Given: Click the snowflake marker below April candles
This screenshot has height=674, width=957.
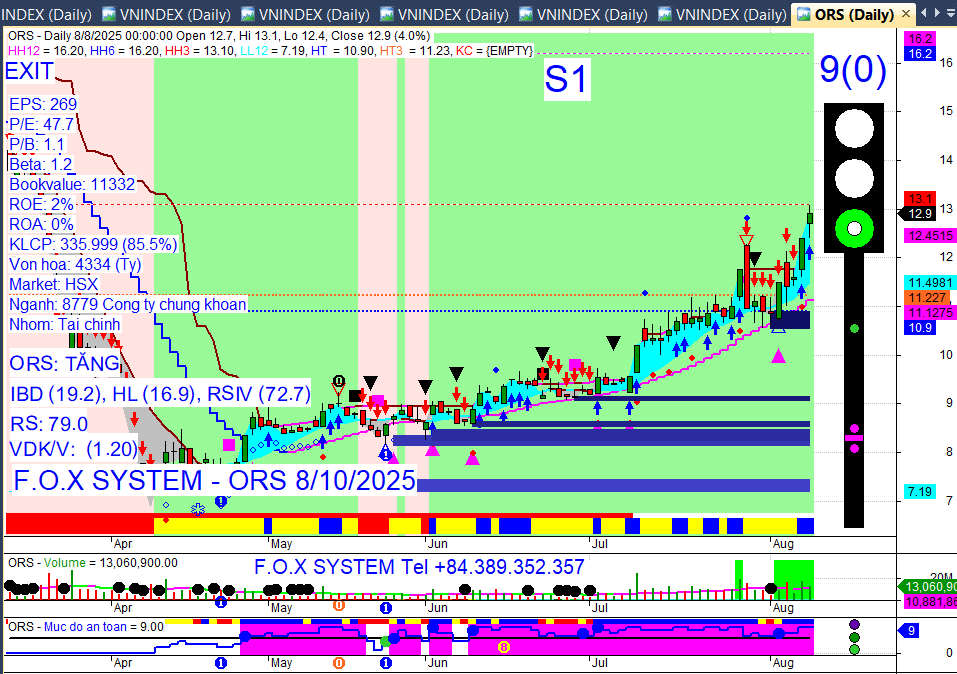Looking at the screenshot, I should click(198, 509).
